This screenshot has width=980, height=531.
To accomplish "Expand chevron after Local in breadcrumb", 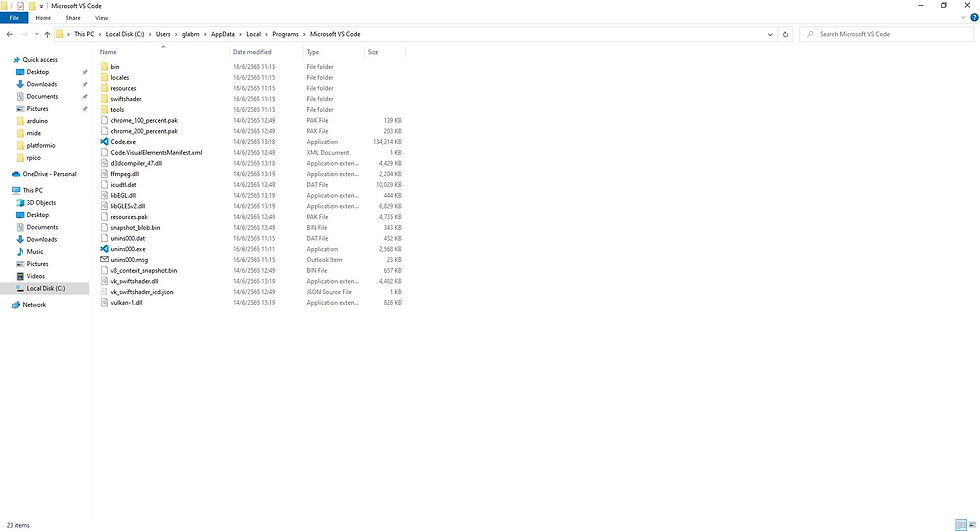I will (267, 34).
